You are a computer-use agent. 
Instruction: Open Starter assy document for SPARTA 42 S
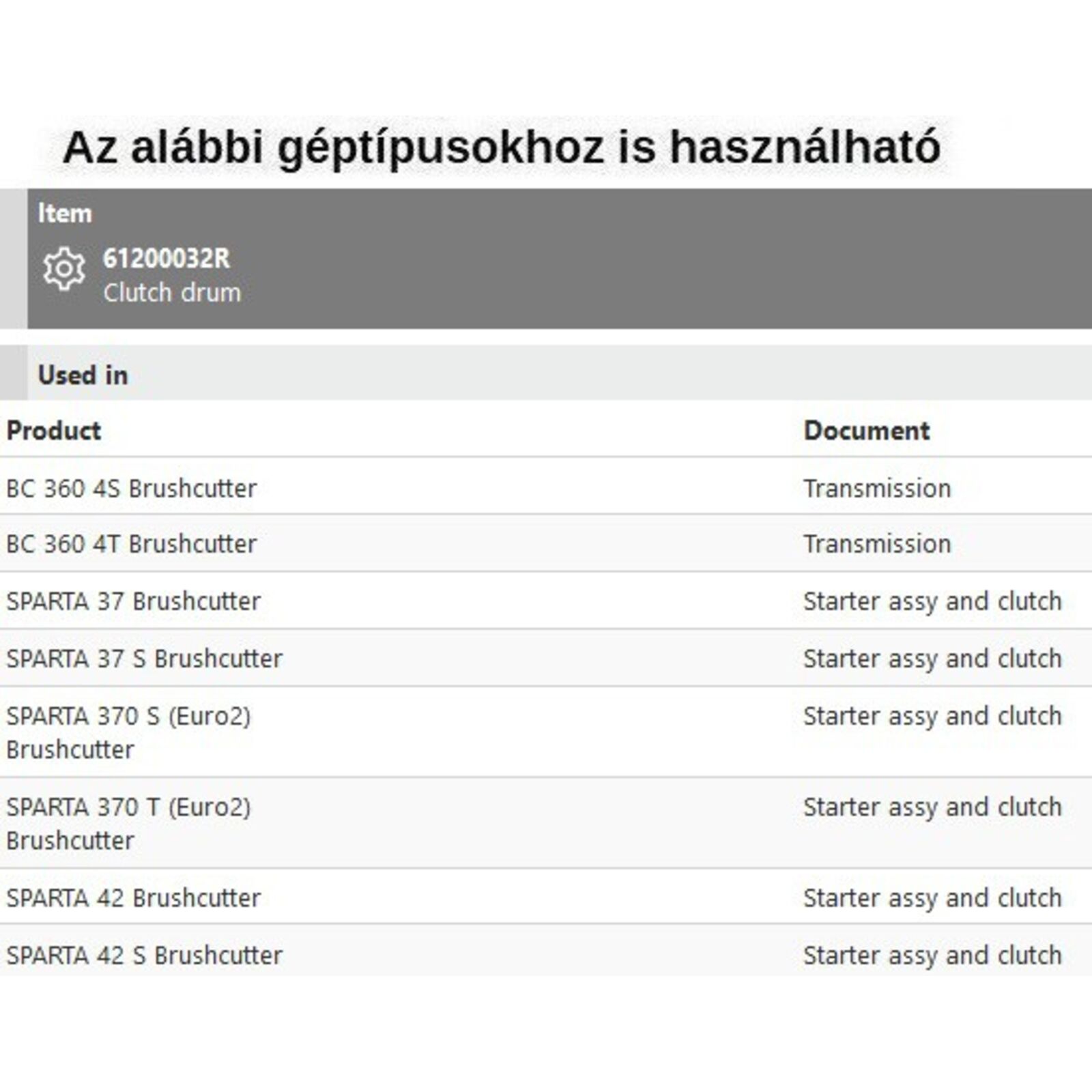click(932, 955)
